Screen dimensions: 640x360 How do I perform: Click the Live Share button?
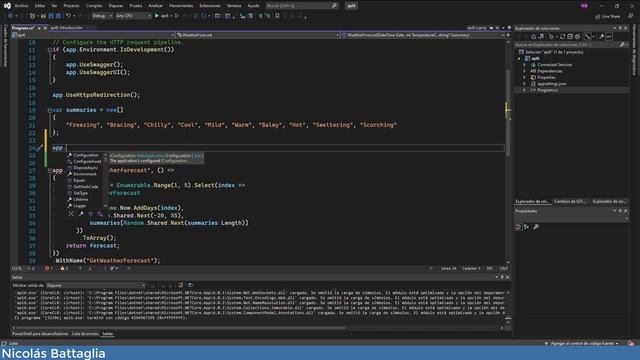[608, 16]
